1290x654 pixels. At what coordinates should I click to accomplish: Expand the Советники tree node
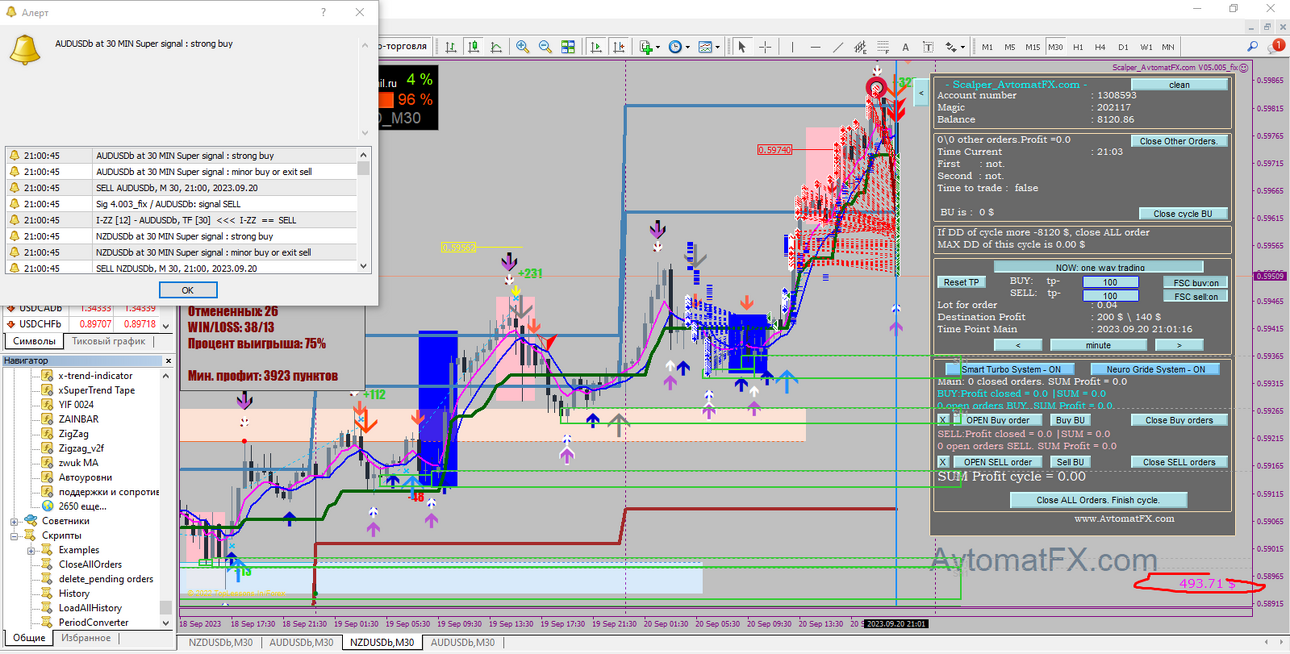point(15,521)
